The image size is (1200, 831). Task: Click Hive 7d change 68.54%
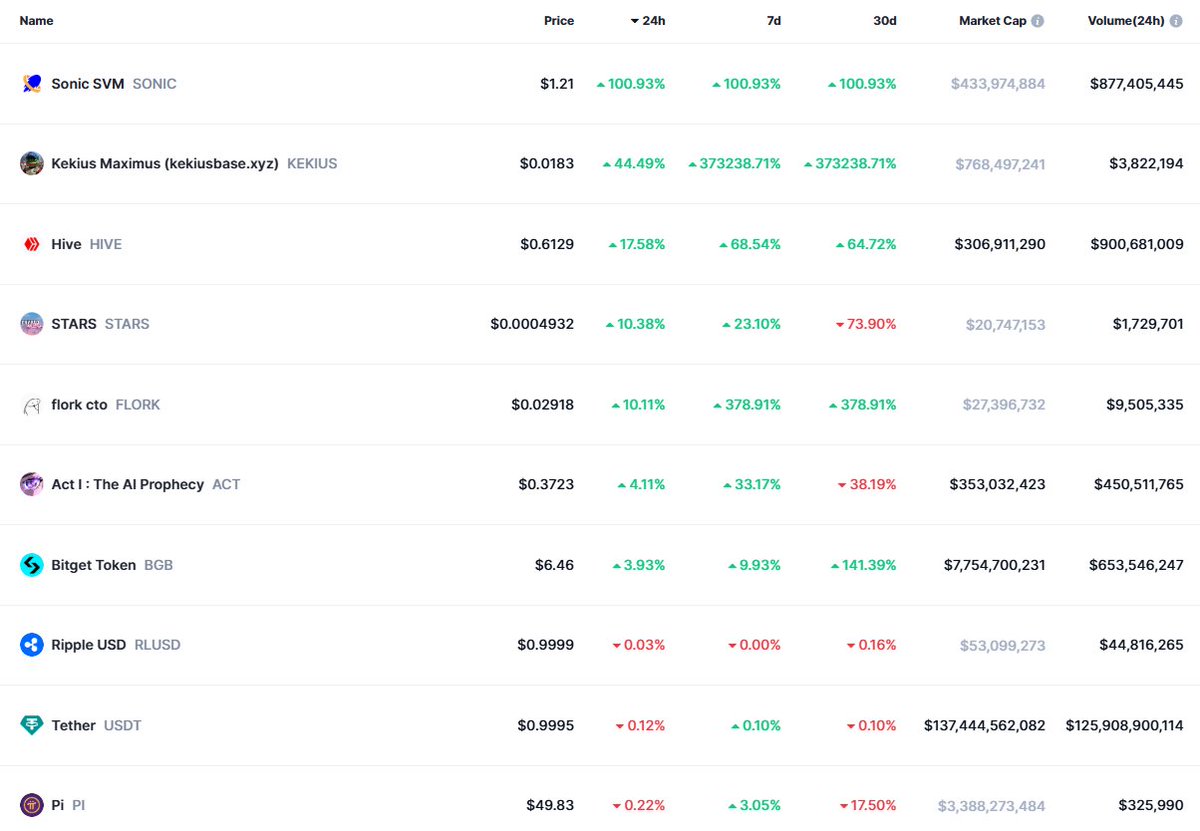[750, 244]
